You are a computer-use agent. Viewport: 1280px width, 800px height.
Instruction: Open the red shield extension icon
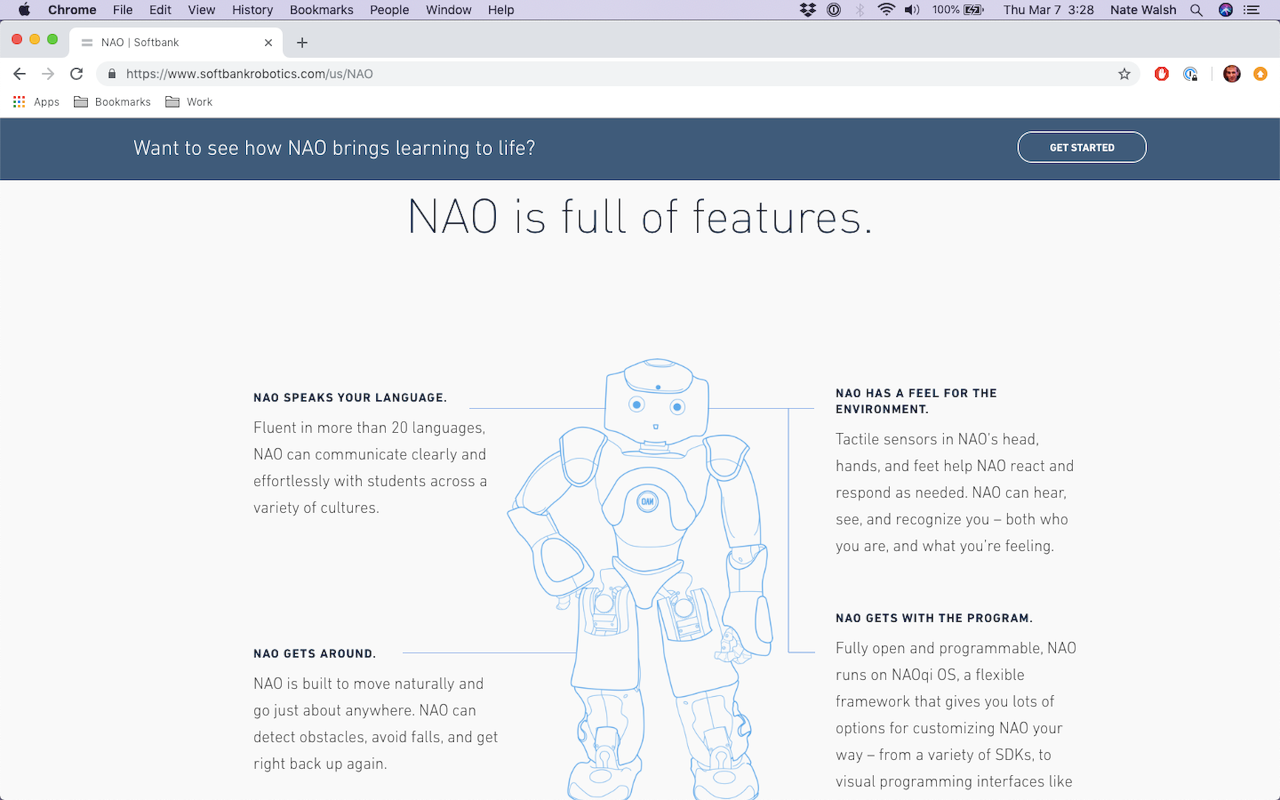click(1161, 74)
